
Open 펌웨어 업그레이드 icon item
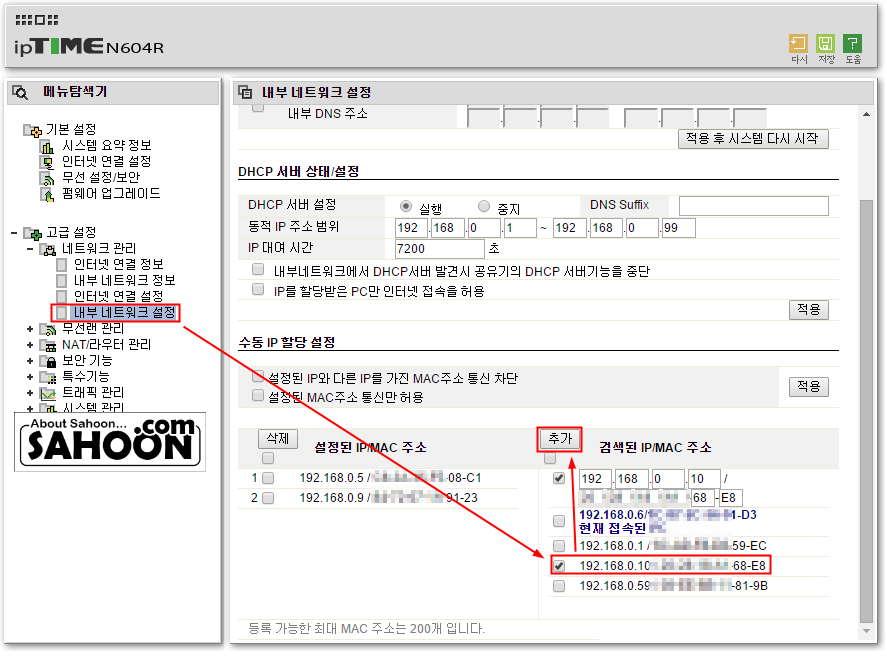pyautogui.click(x=48, y=195)
